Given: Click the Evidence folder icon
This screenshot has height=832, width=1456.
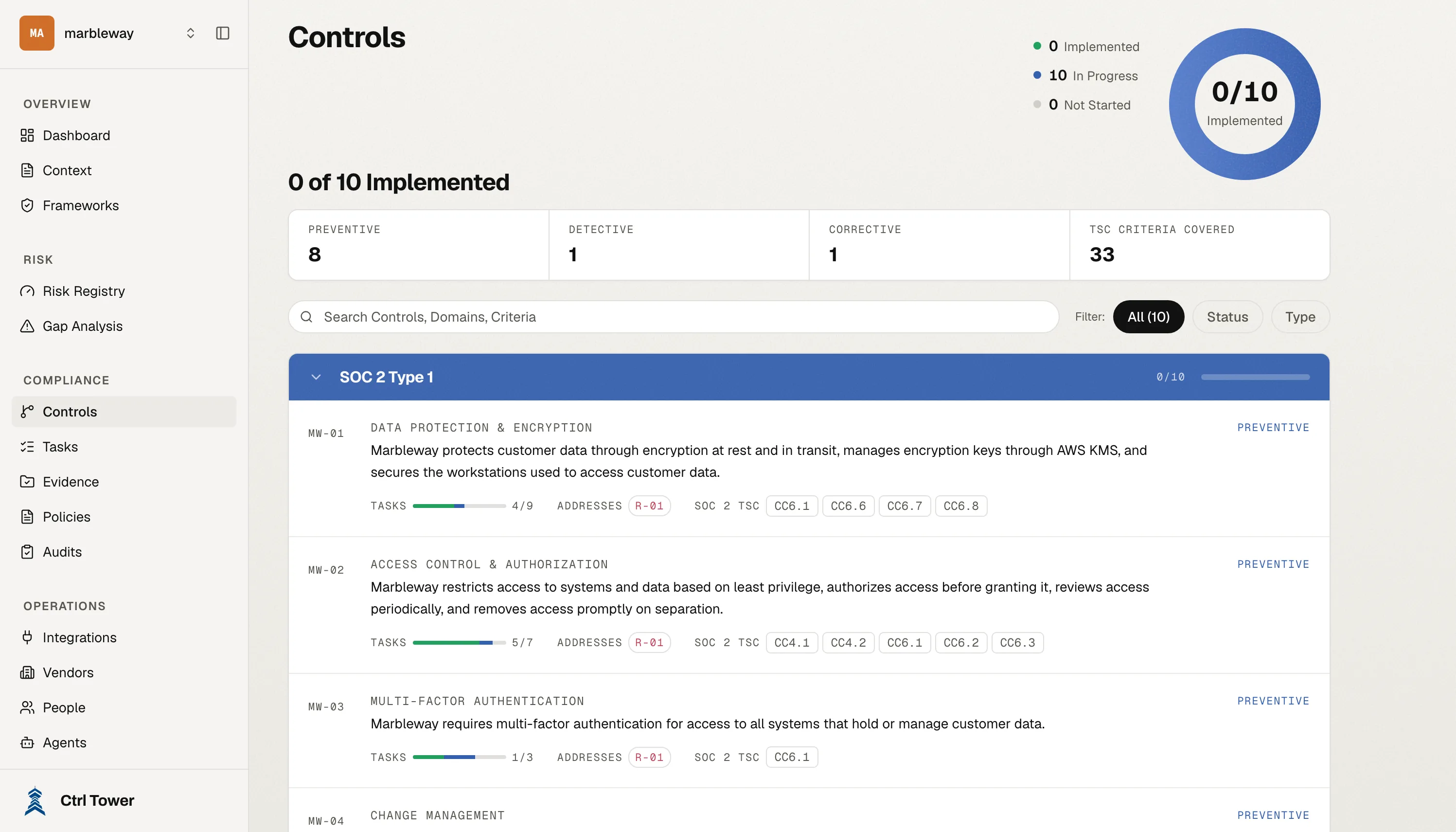Looking at the screenshot, I should 27,481.
